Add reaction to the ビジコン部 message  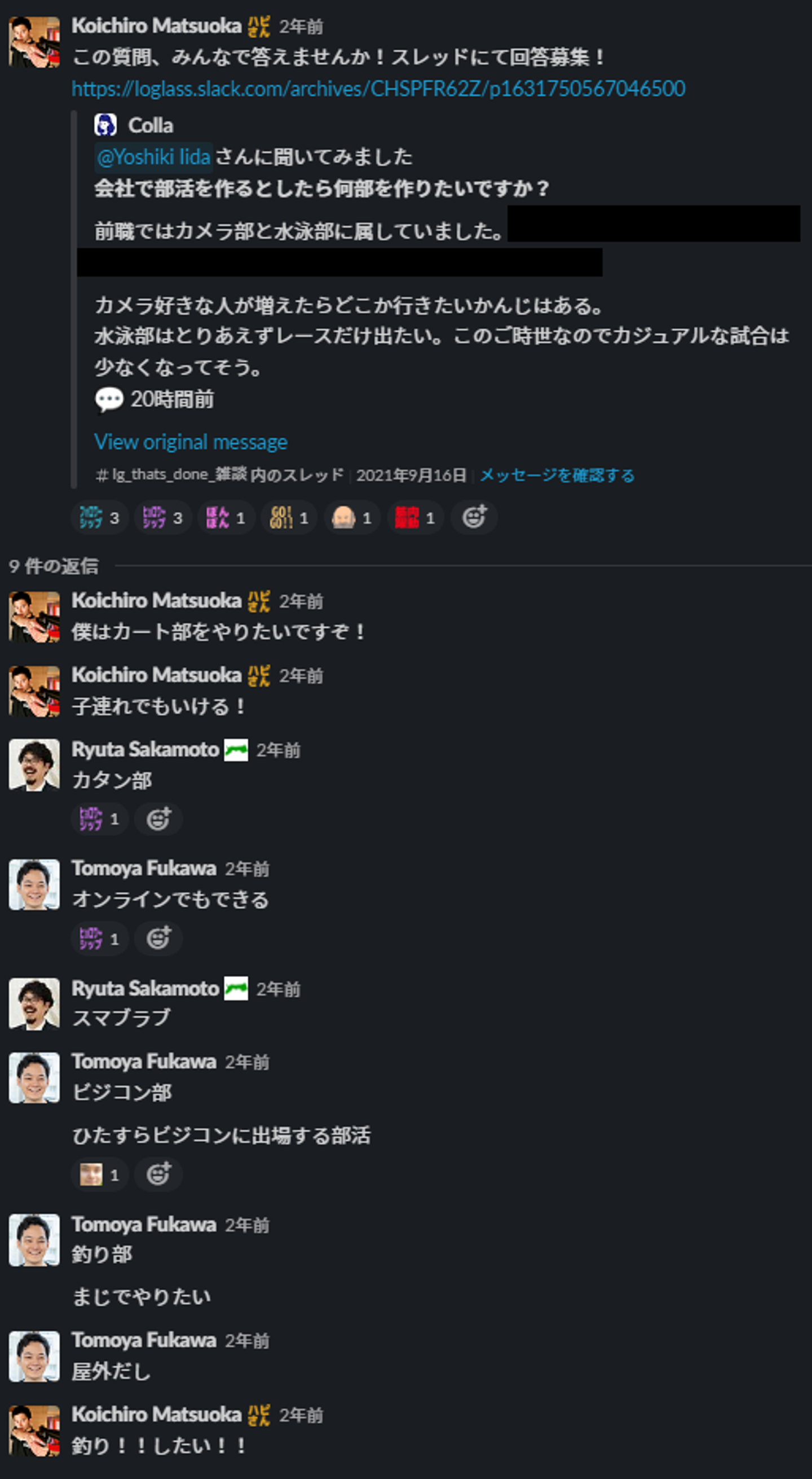click(158, 1174)
